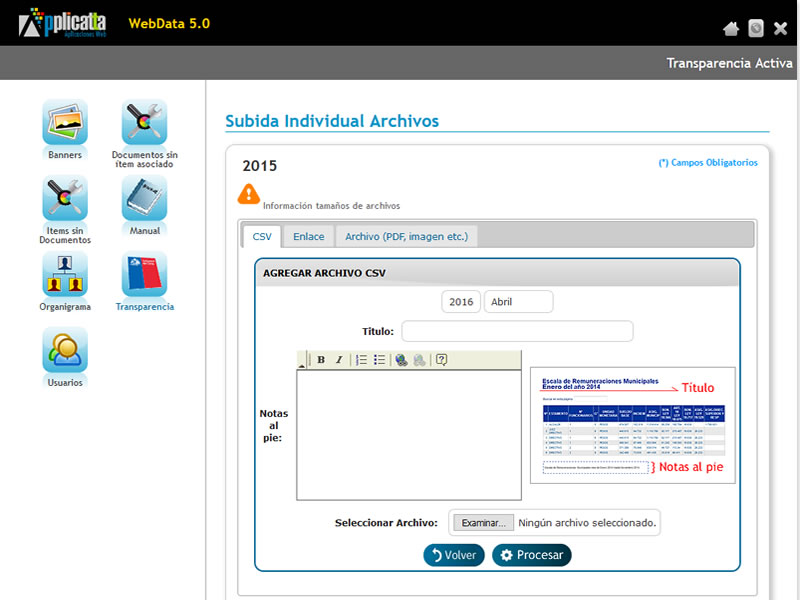
Task: Open the Manual book icon
Action: point(144,199)
